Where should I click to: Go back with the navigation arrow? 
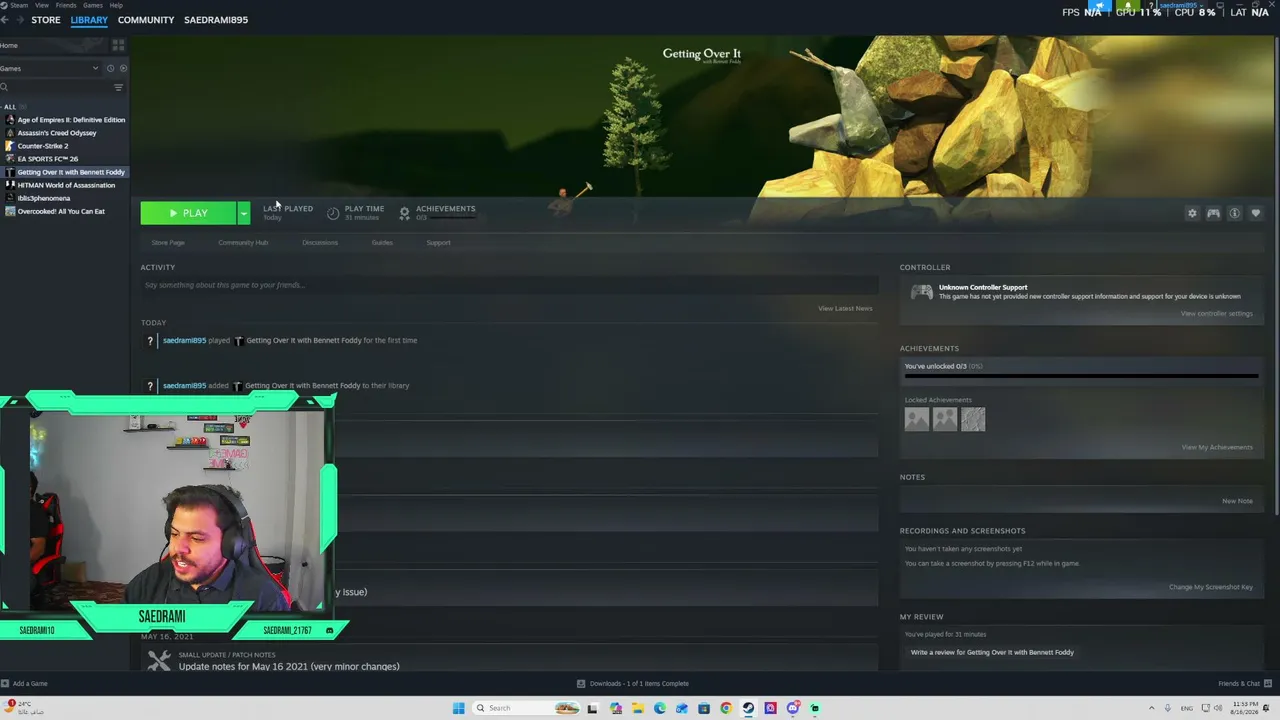pyautogui.click(x=5, y=20)
